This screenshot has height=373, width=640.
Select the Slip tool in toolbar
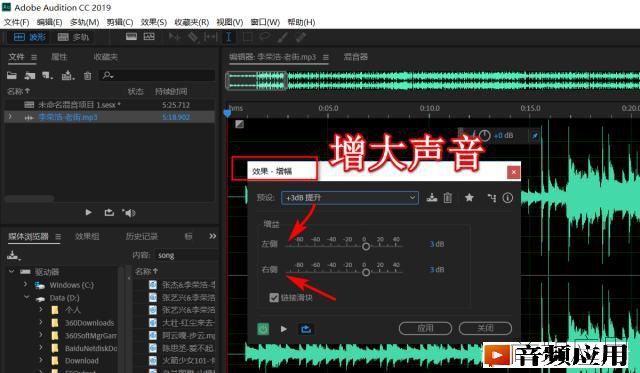[x=211, y=37]
